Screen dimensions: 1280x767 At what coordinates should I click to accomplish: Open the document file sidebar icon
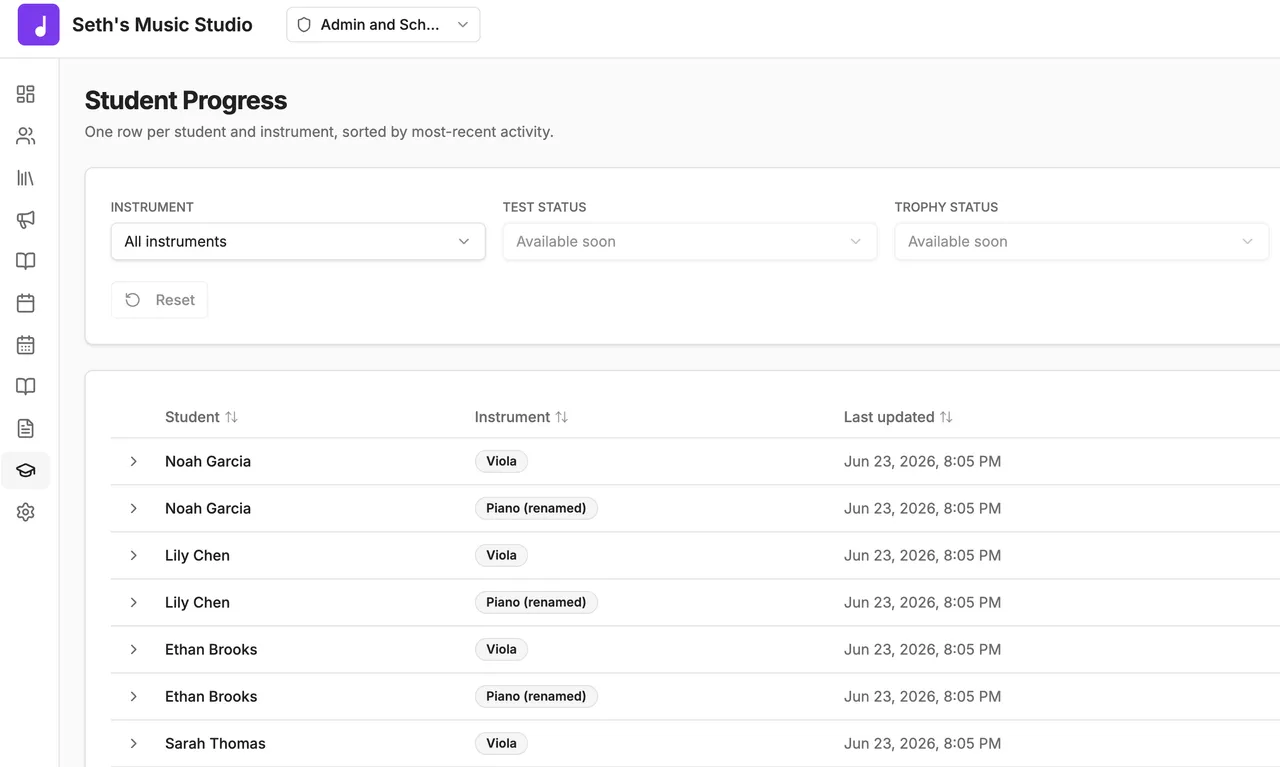point(26,428)
